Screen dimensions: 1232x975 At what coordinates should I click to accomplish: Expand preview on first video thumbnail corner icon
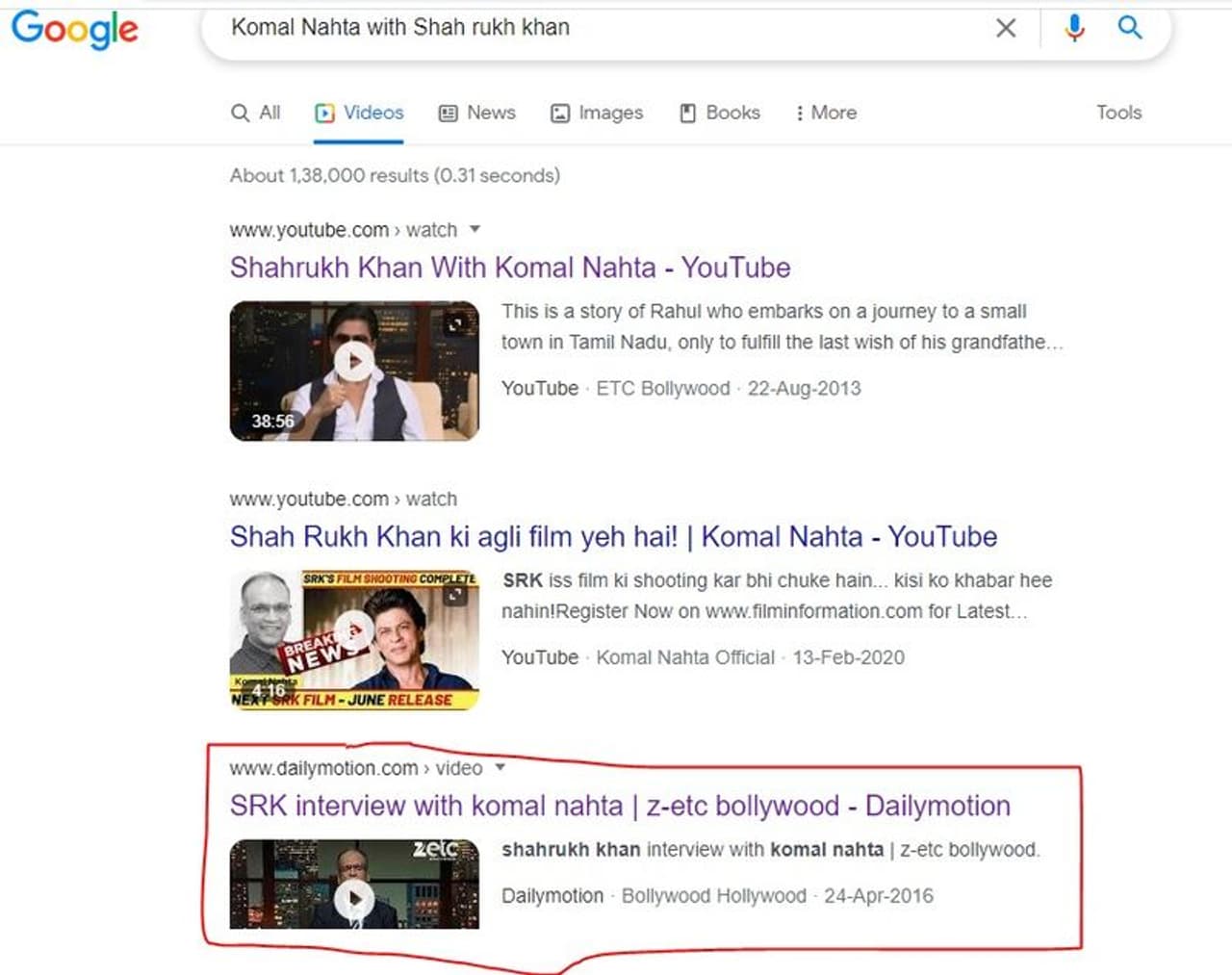455,325
